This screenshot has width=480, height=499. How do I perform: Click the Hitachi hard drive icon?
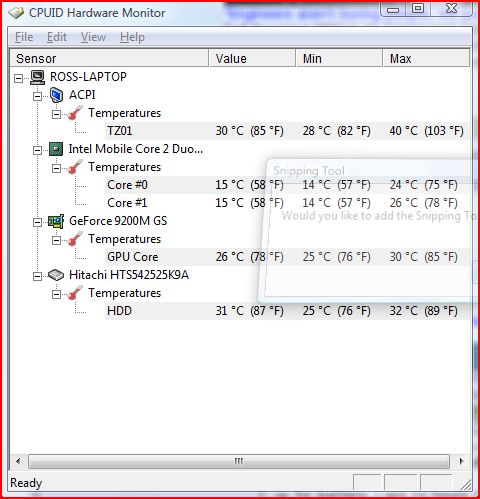(56, 275)
